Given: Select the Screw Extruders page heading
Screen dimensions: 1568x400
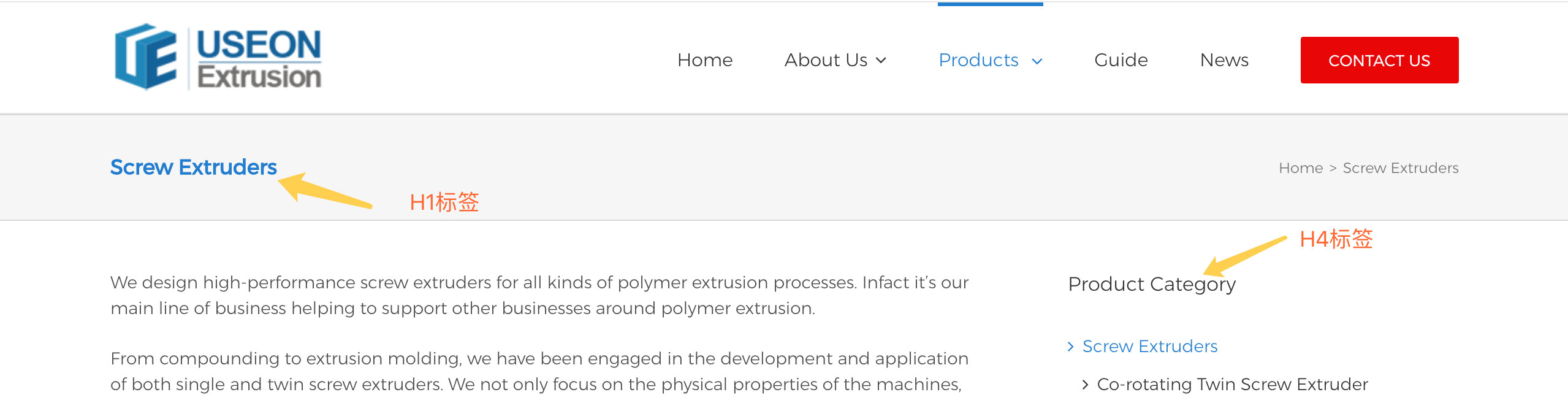Looking at the screenshot, I should click(194, 167).
